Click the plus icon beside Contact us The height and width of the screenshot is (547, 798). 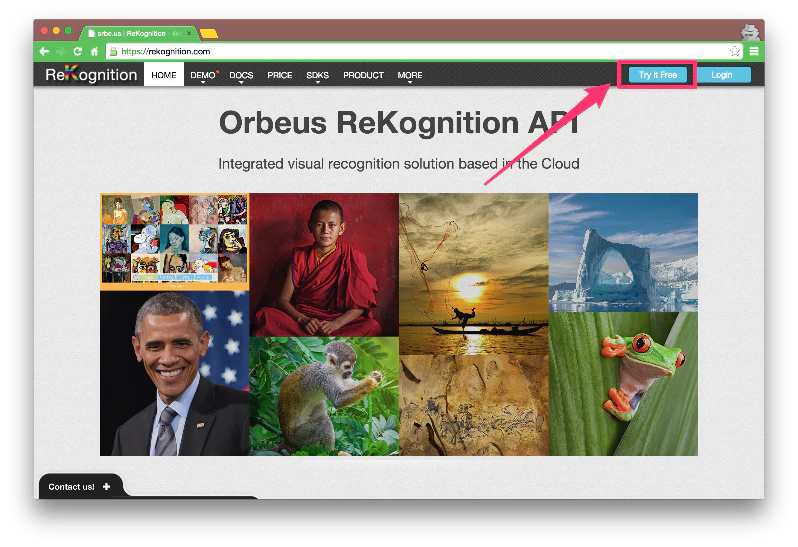pos(106,486)
